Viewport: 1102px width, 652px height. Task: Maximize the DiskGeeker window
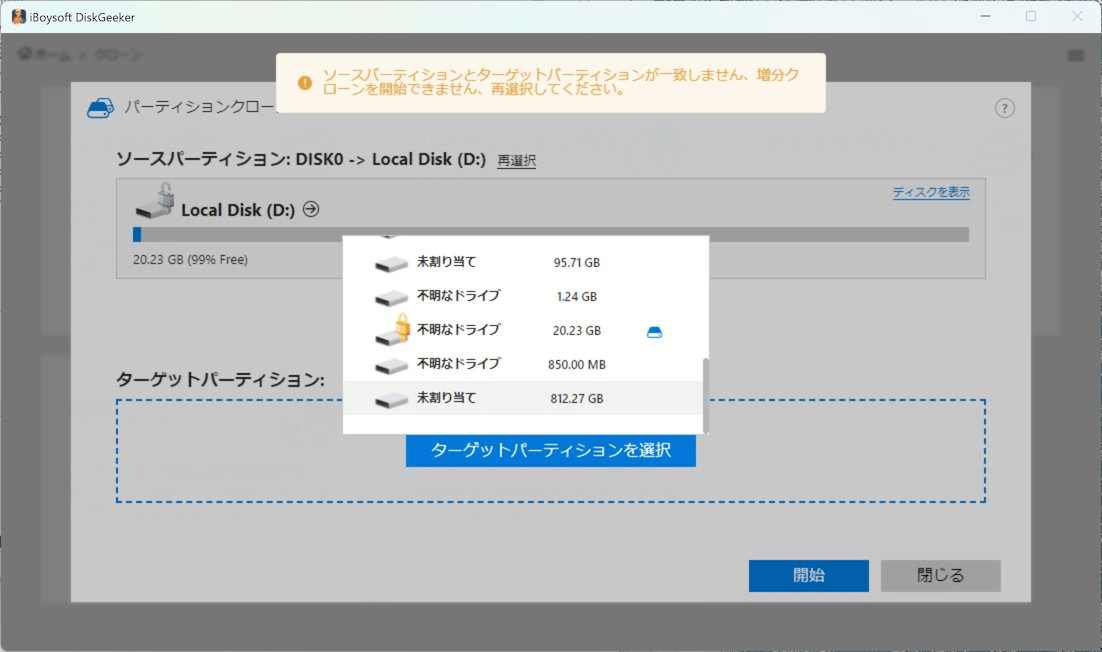pyautogui.click(x=1031, y=16)
